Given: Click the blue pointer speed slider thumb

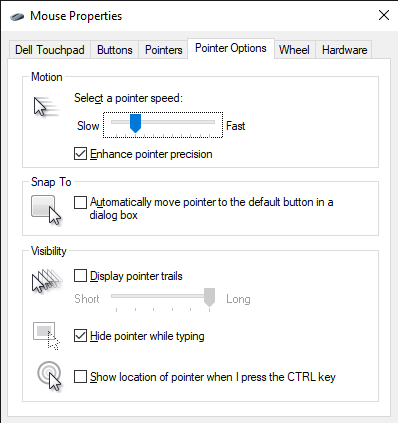Looking at the screenshot, I should click(135, 123).
